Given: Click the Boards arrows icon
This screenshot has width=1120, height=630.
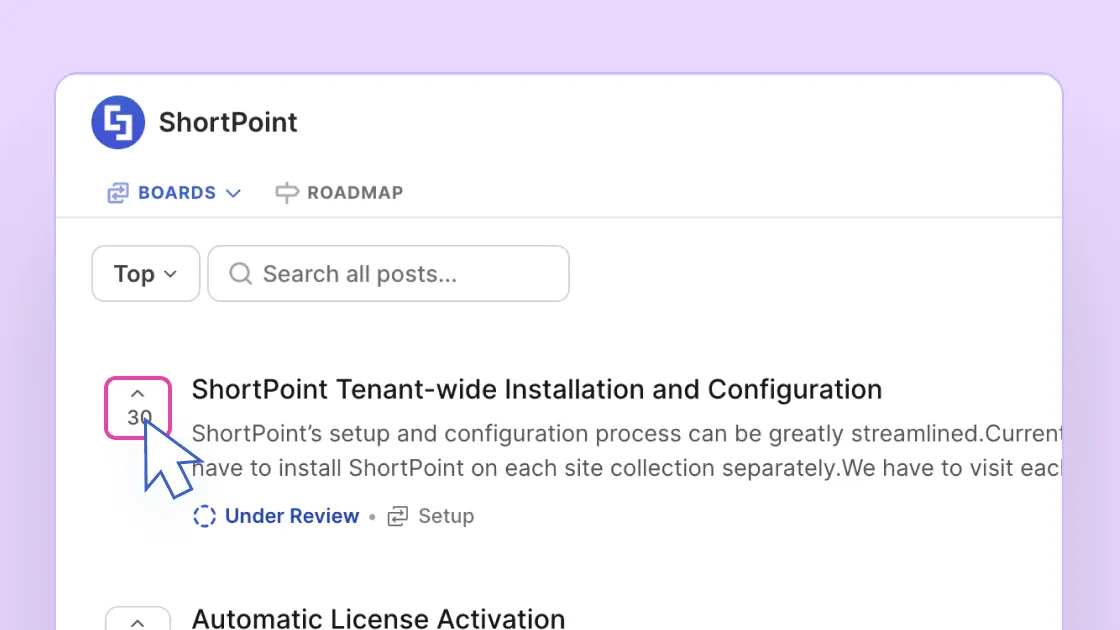Looking at the screenshot, I should [x=118, y=193].
